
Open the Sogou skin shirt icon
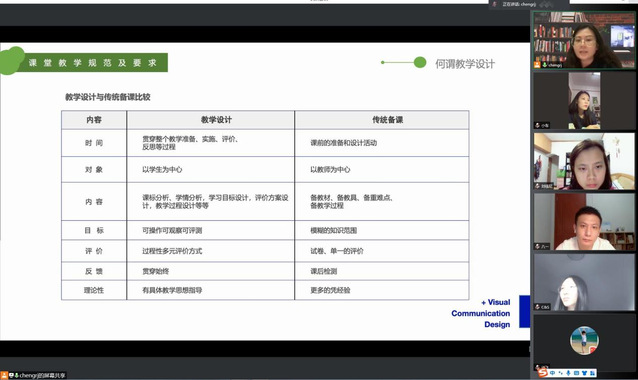click(584, 373)
